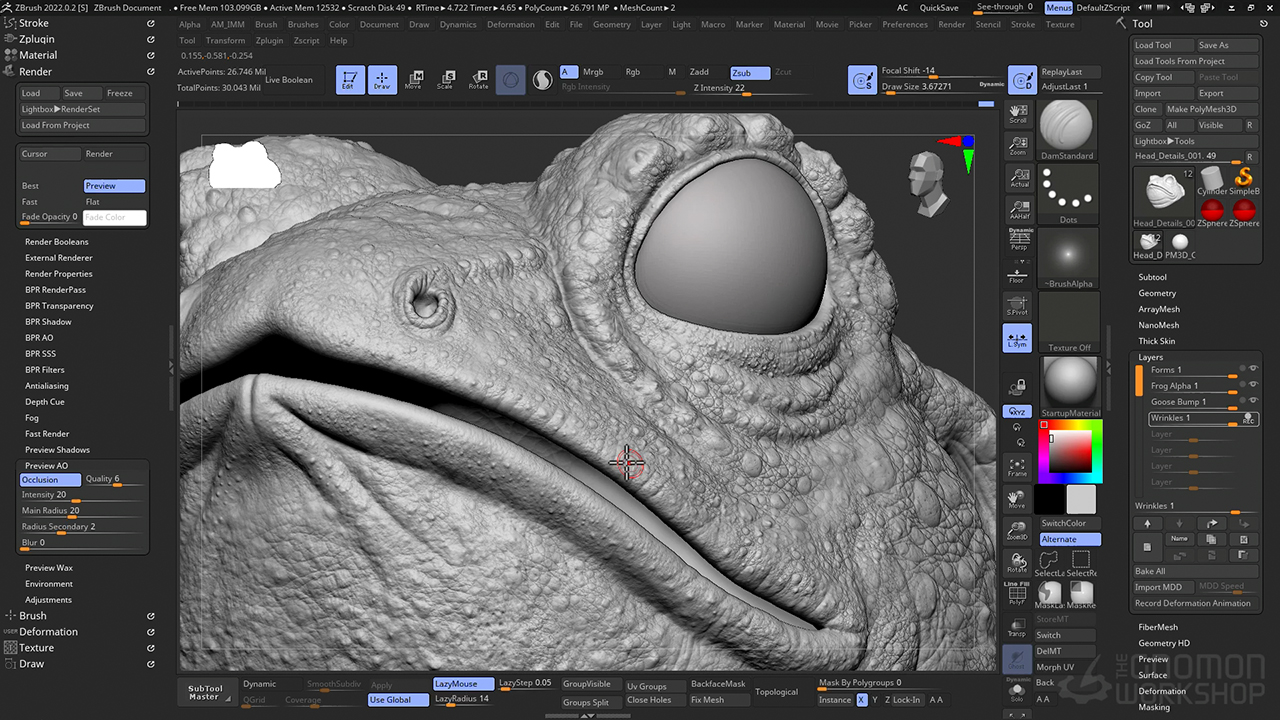Expand the Subtool section
Screen dimensions: 1280x720
click(x=1152, y=277)
